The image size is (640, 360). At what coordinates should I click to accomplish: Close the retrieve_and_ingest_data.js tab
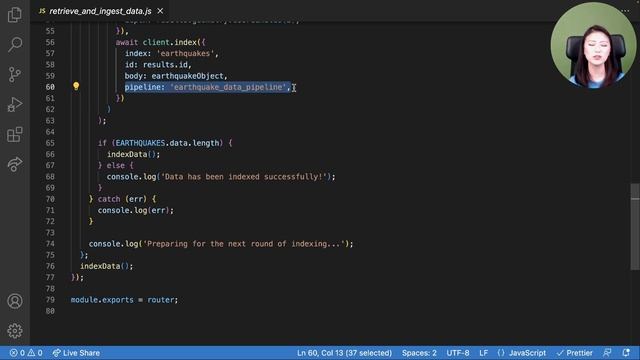point(160,11)
